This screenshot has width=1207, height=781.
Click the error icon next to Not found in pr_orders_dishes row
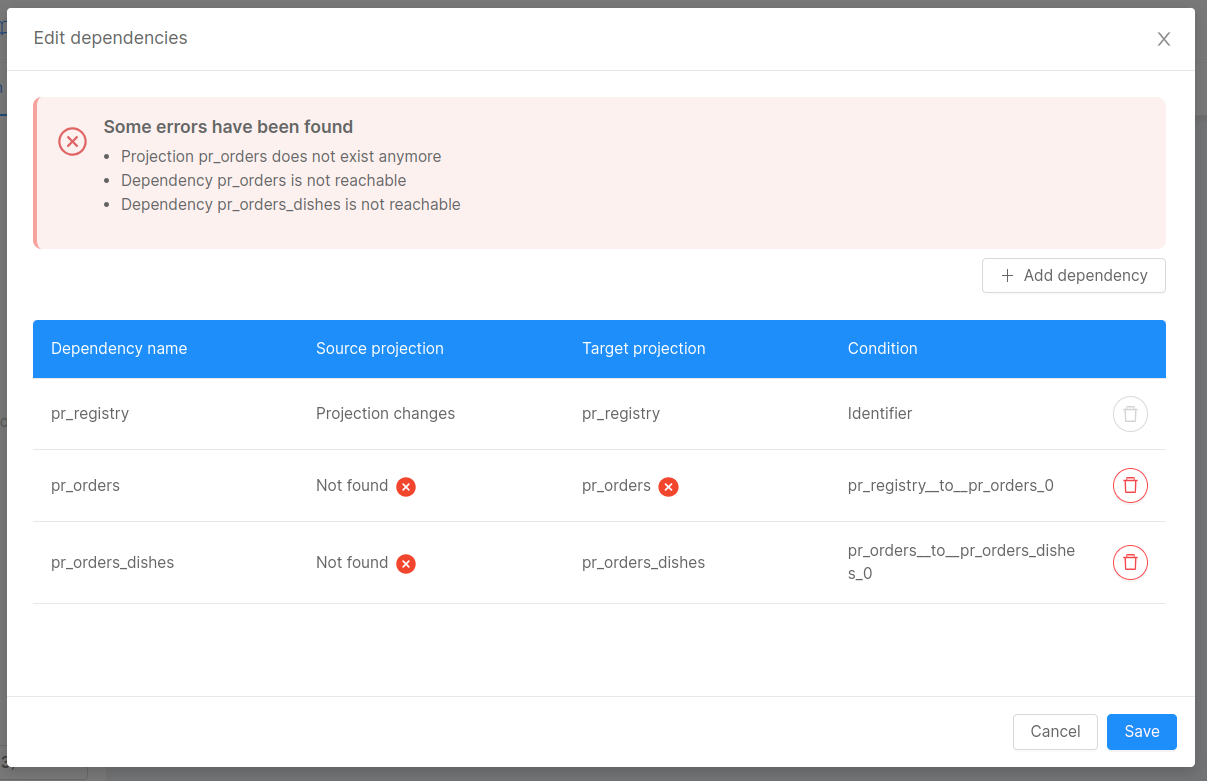[406, 564]
